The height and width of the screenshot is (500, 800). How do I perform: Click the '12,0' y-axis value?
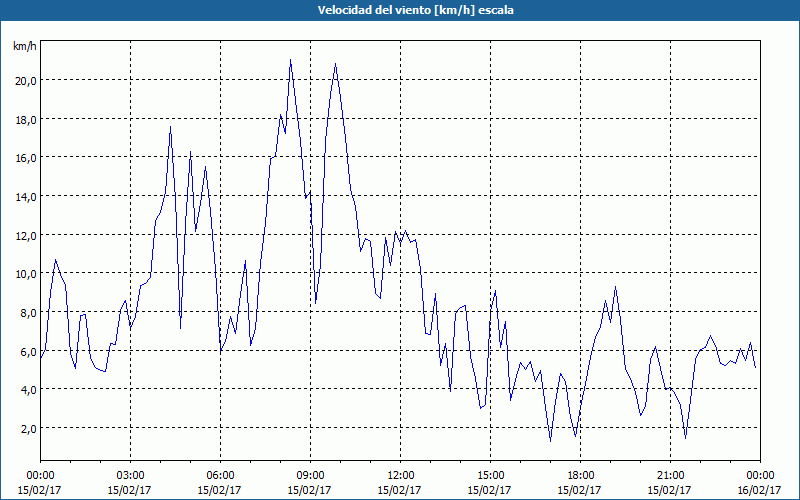coord(26,236)
